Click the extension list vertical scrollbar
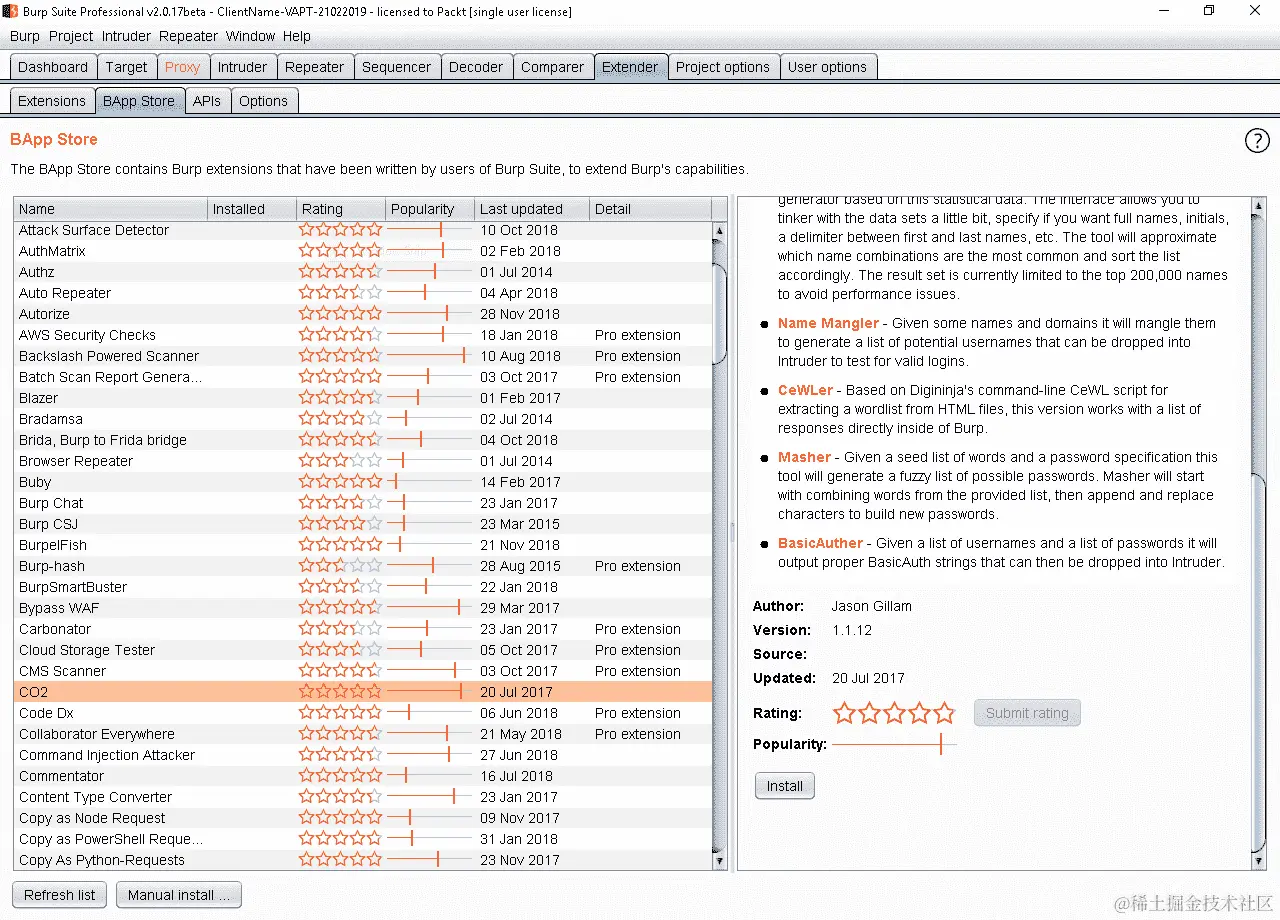The image size is (1280, 920). pyautogui.click(x=719, y=315)
